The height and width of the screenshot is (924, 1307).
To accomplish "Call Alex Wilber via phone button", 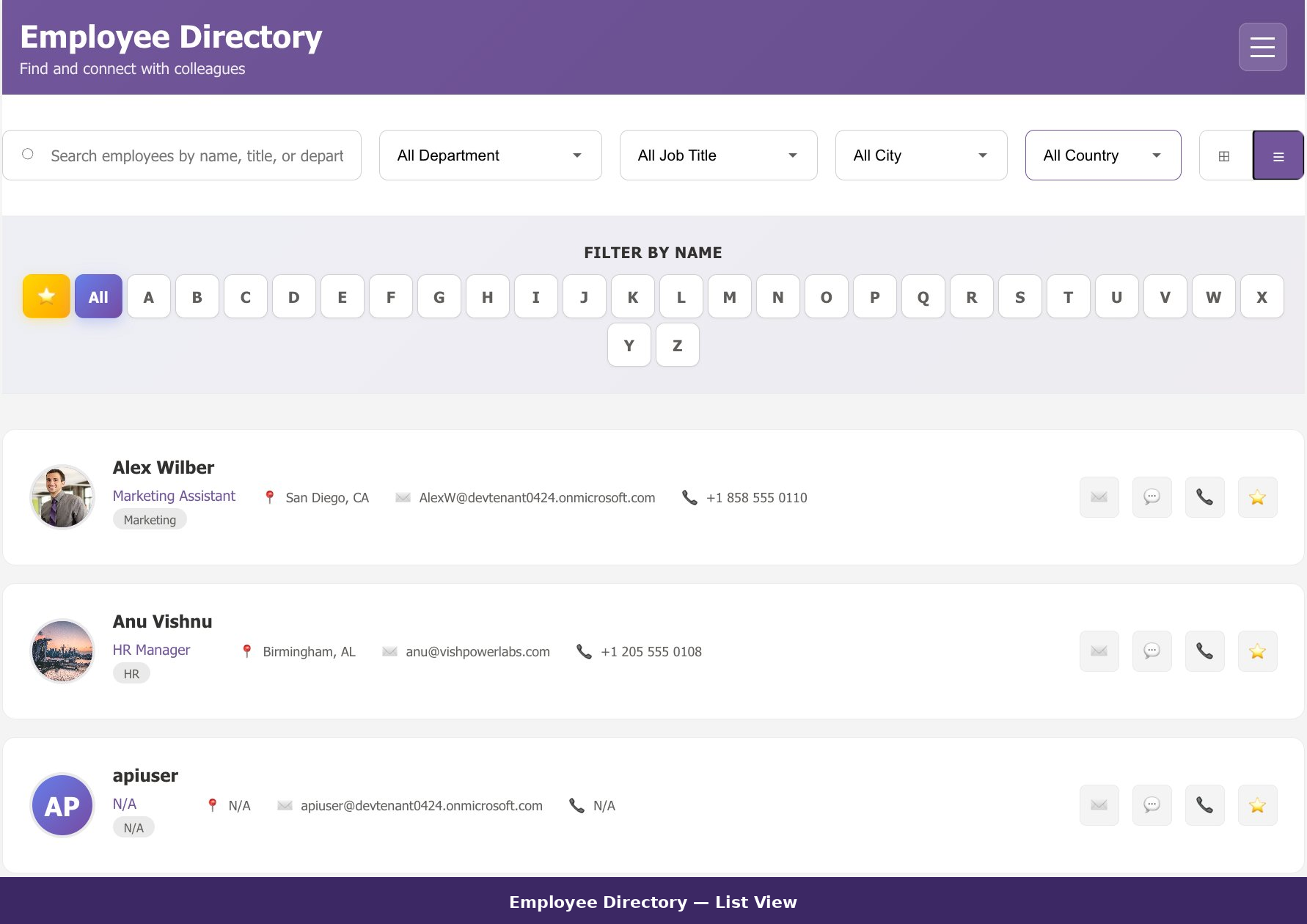I will 1205,497.
